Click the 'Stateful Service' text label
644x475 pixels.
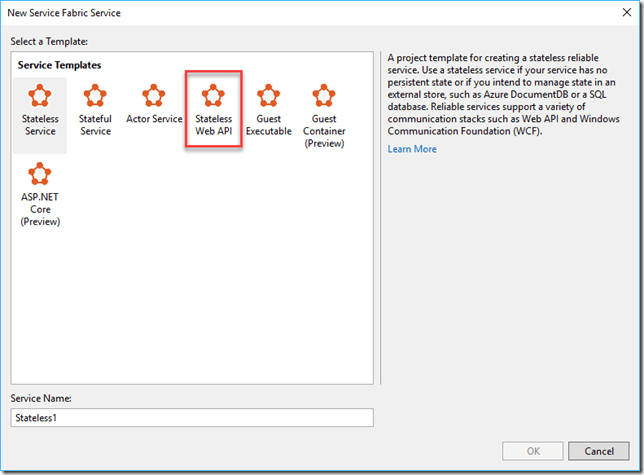95,125
